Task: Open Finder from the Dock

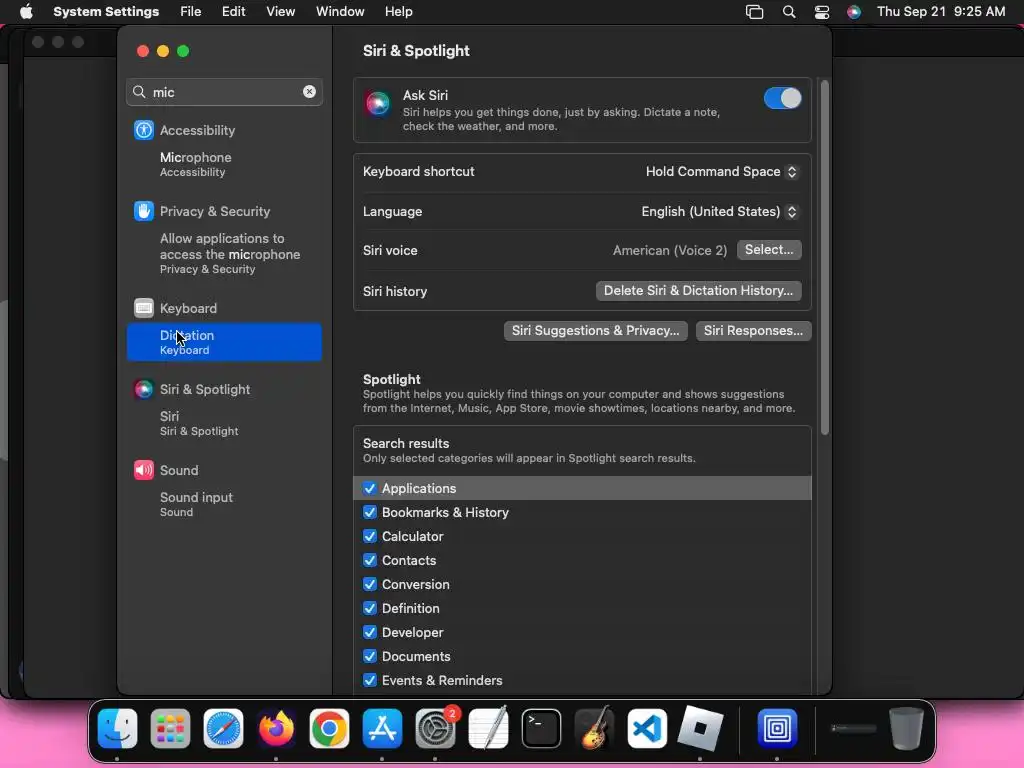Action: click(118, 728)
